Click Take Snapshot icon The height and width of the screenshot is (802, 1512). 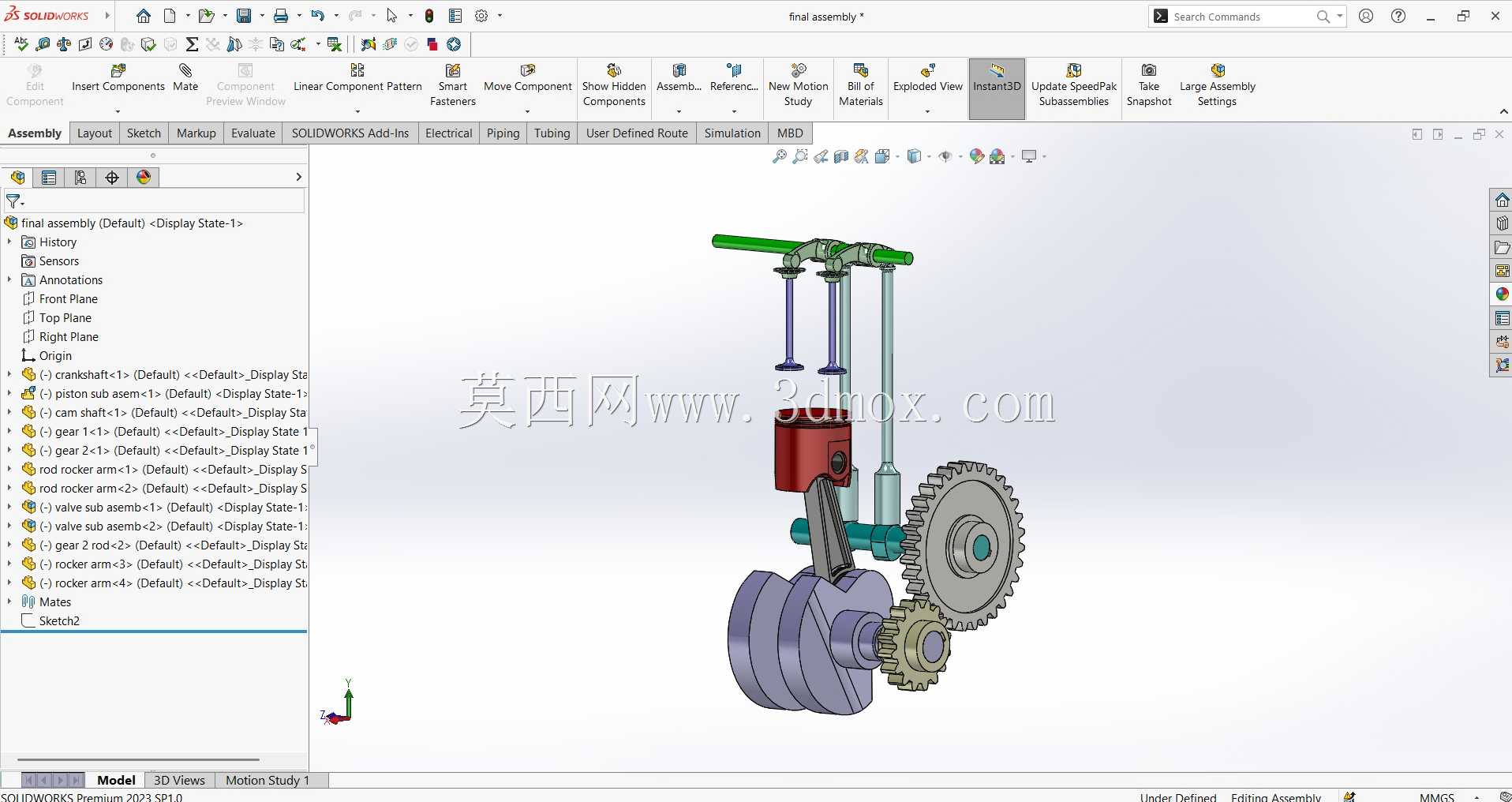pos(1149,71)
